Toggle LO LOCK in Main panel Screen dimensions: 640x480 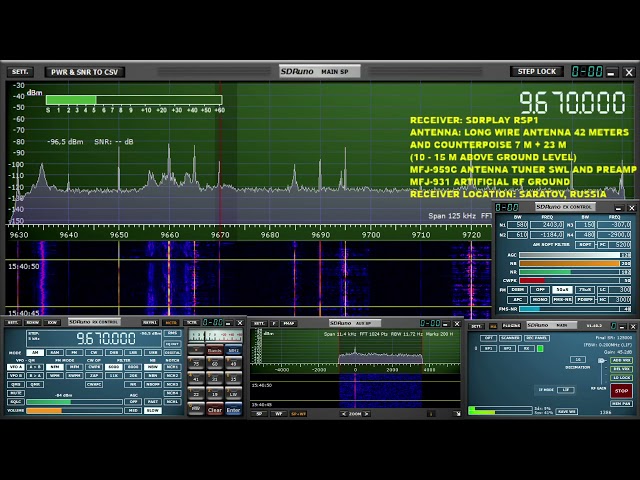click(622, 378)
